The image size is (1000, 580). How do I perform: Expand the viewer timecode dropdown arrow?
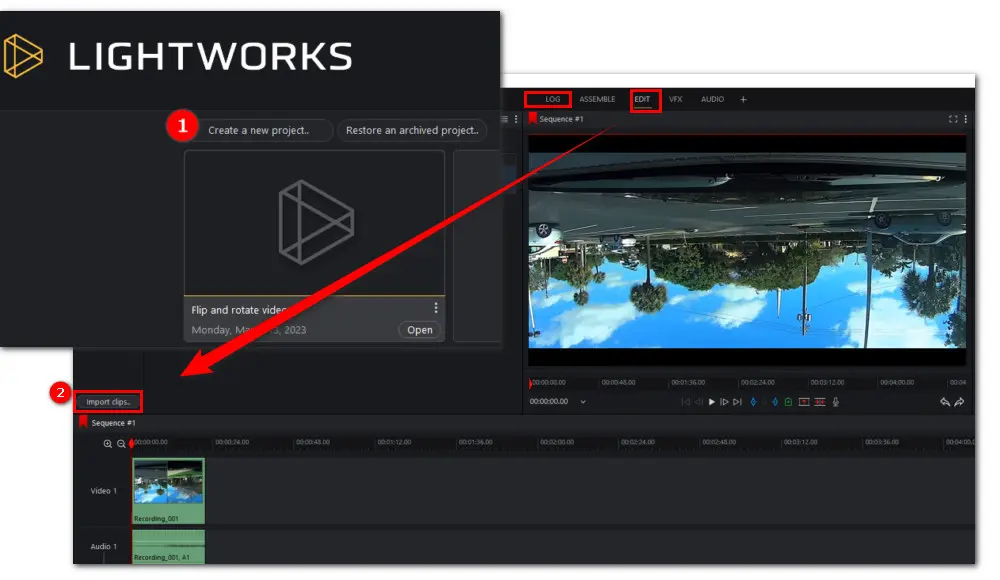pos(583,402)
